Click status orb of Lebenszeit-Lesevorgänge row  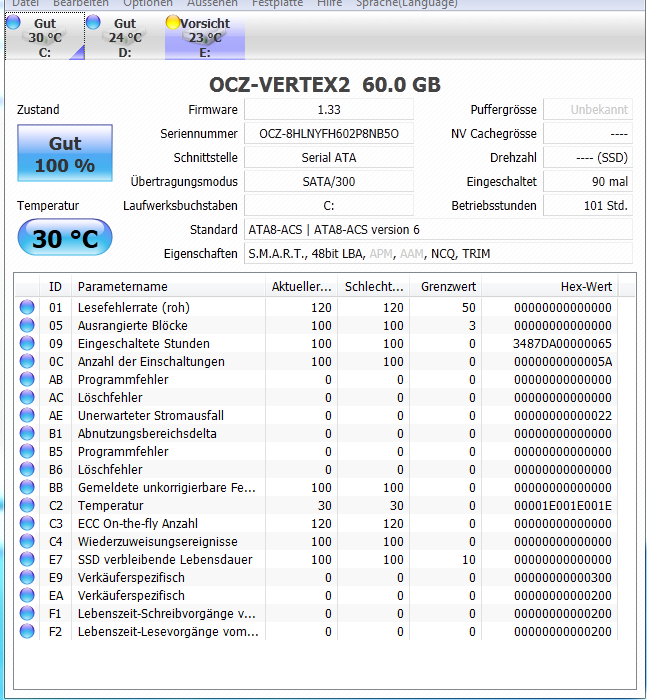(x=27, y=631)
